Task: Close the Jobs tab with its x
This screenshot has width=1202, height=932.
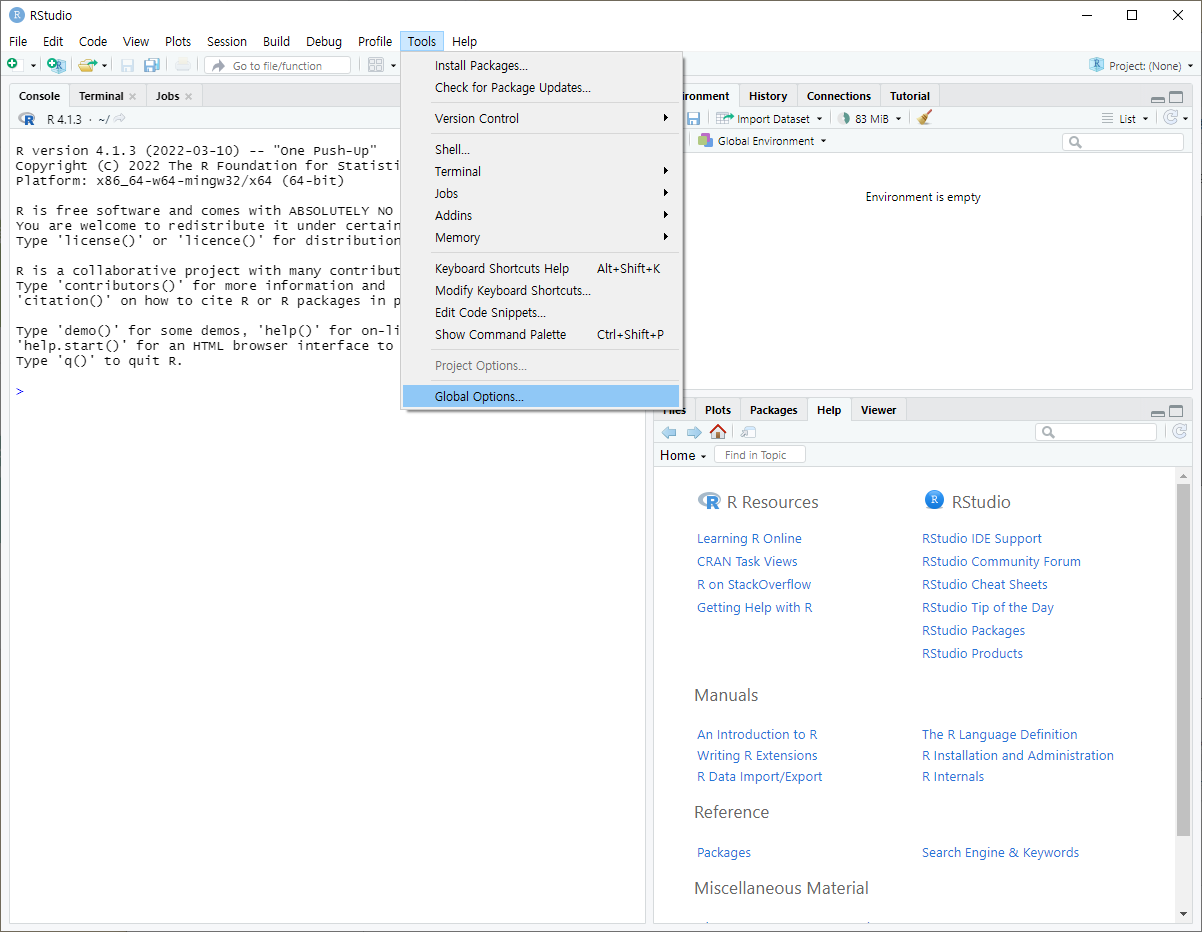Action: click(188, 96)
